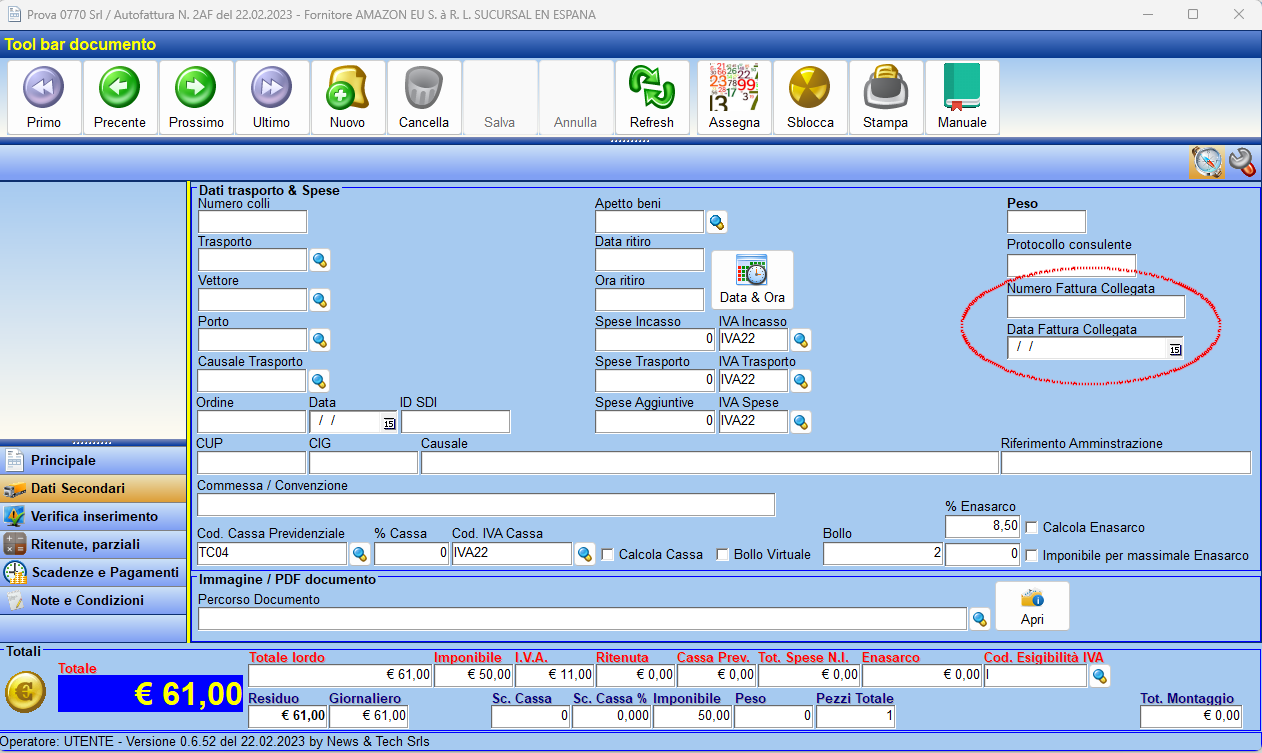
Task: Click the CUP input field
Action: point(252,462)
